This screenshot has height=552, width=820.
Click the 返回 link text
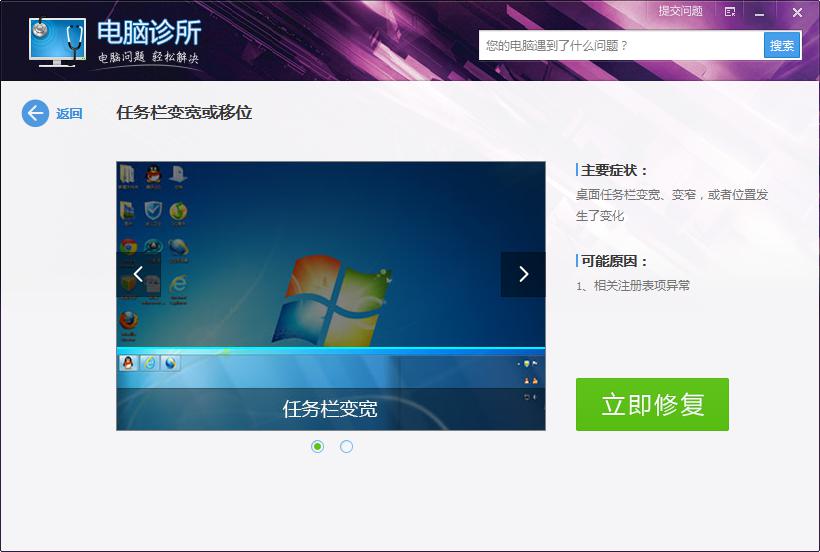click(x=69, y=113)
